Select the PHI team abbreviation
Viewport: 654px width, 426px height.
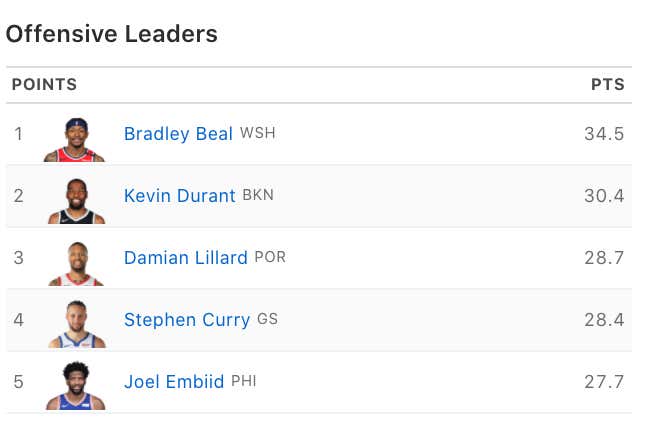tap(244, 381)
